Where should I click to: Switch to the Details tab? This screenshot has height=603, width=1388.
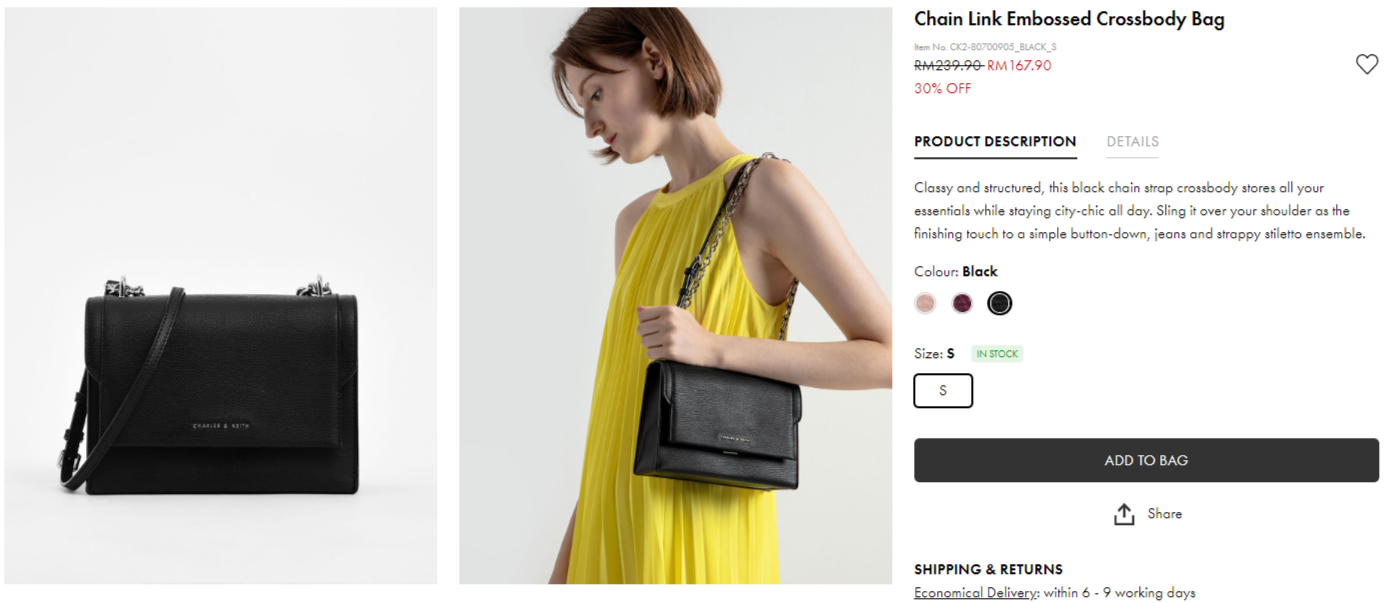click(x=1132, y=142)
